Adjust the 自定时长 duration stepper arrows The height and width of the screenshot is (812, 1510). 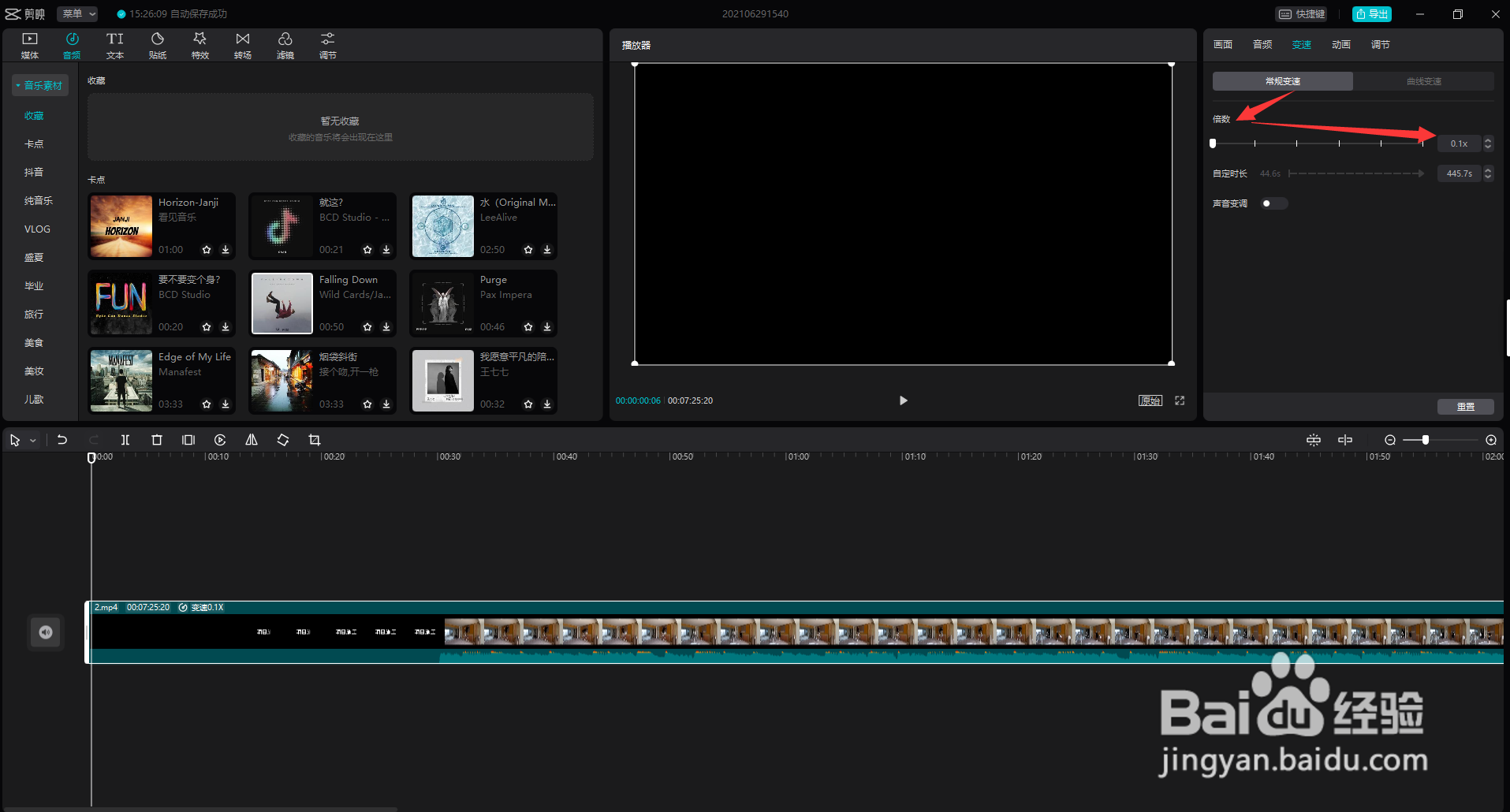tap(1488, 173)
